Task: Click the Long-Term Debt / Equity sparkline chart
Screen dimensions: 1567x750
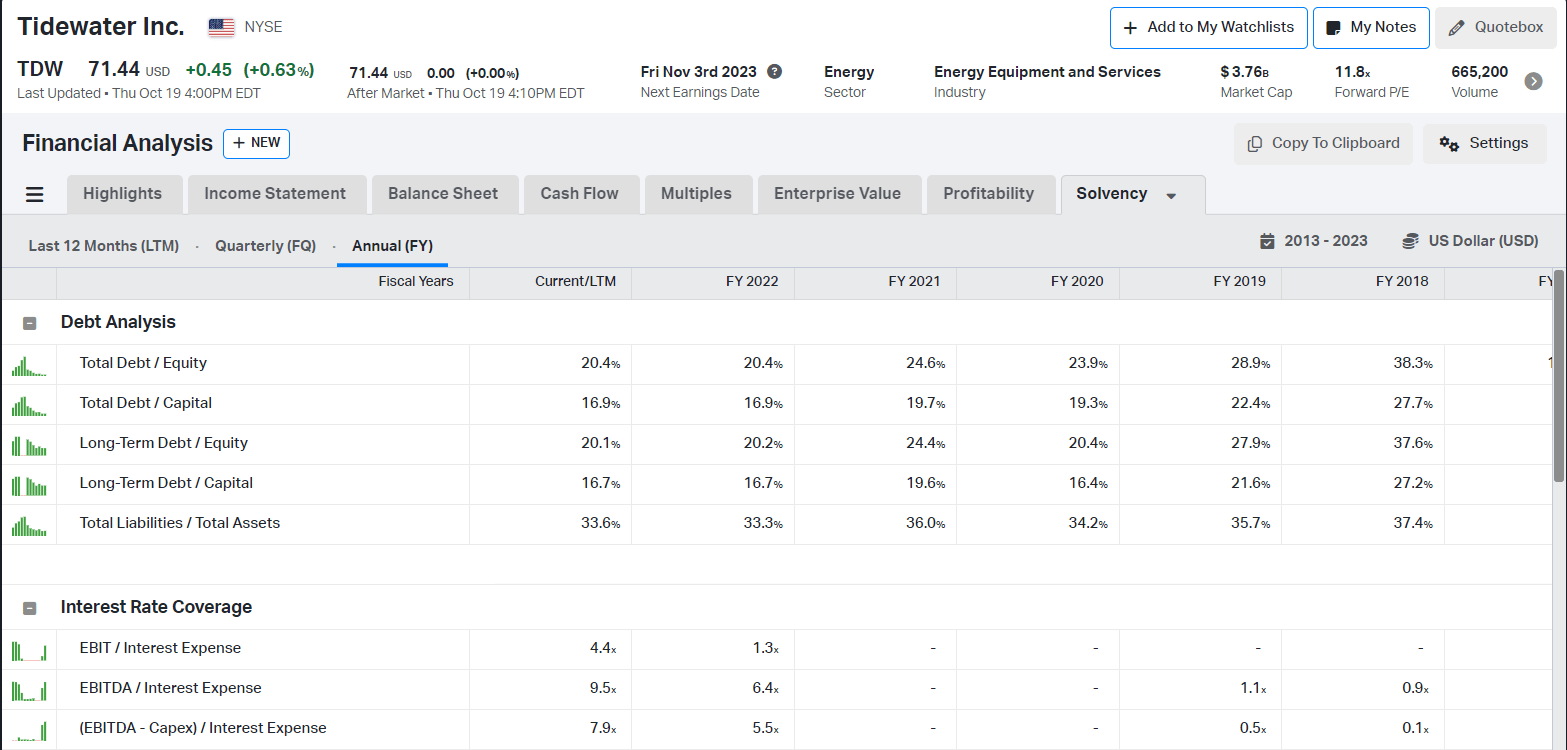Action: pyautogui.click(x=29, y=445)
